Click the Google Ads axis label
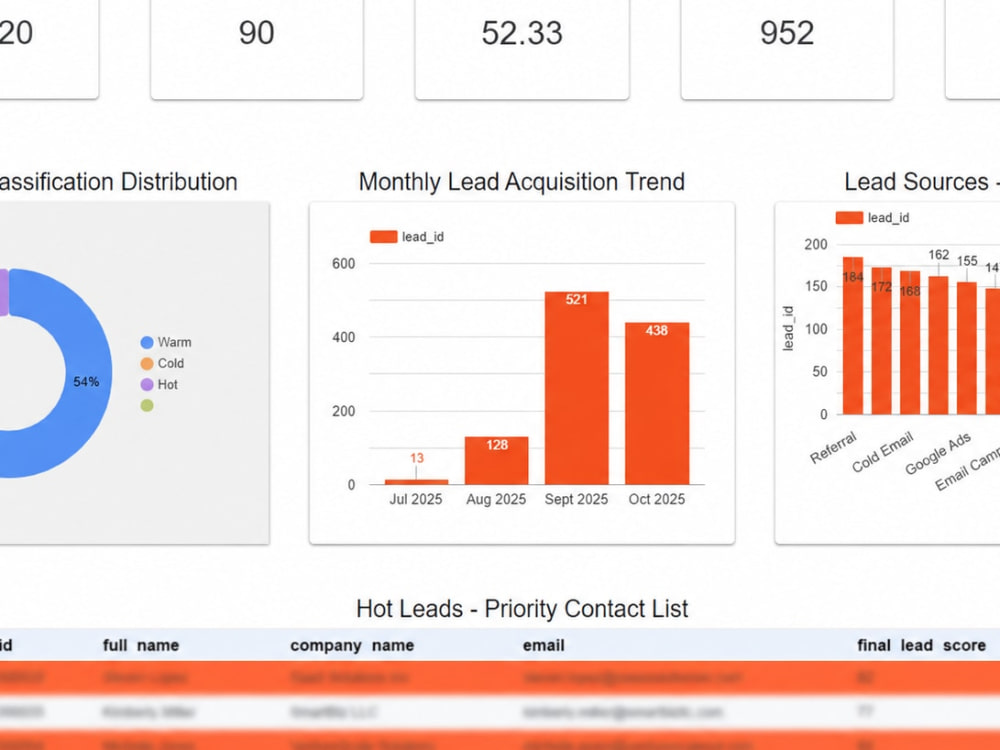The height and width of the screenshot is (750, 1000). (938, 453)
